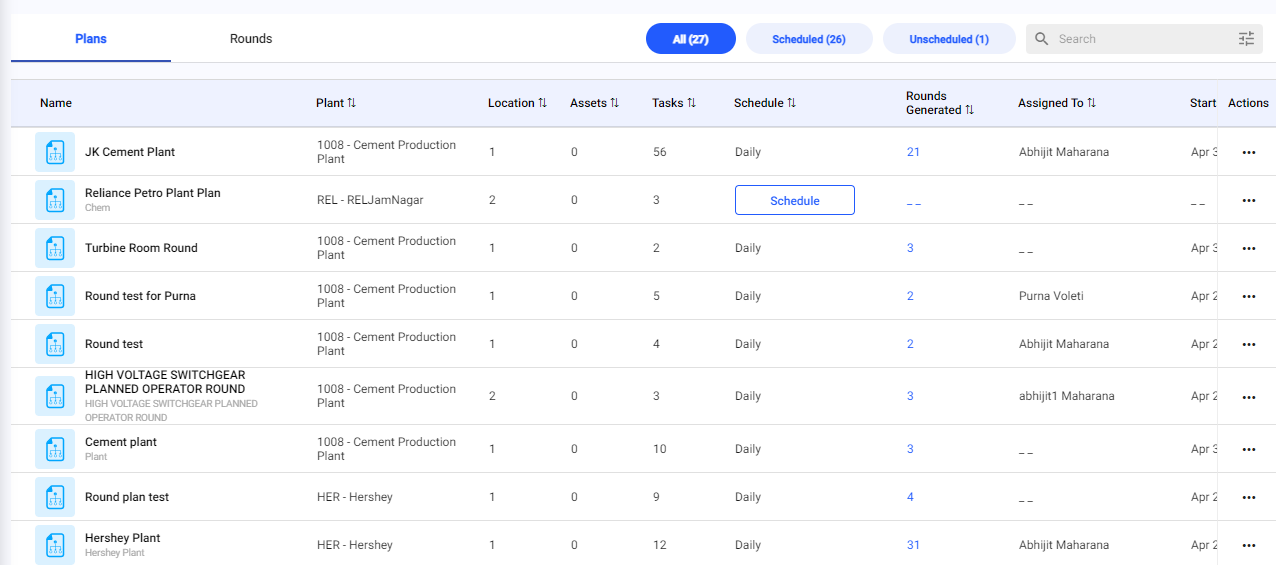
Task: Click Cement plant plan name
Action: point(121,442)
